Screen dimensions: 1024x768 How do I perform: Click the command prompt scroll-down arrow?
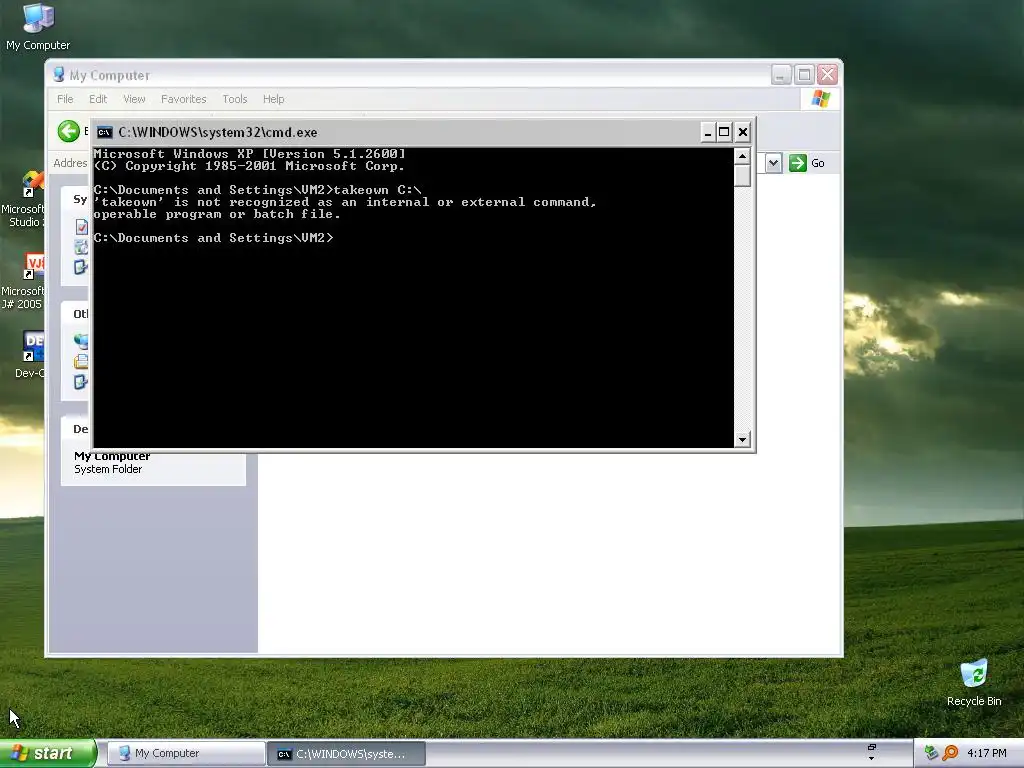[742, 440]
